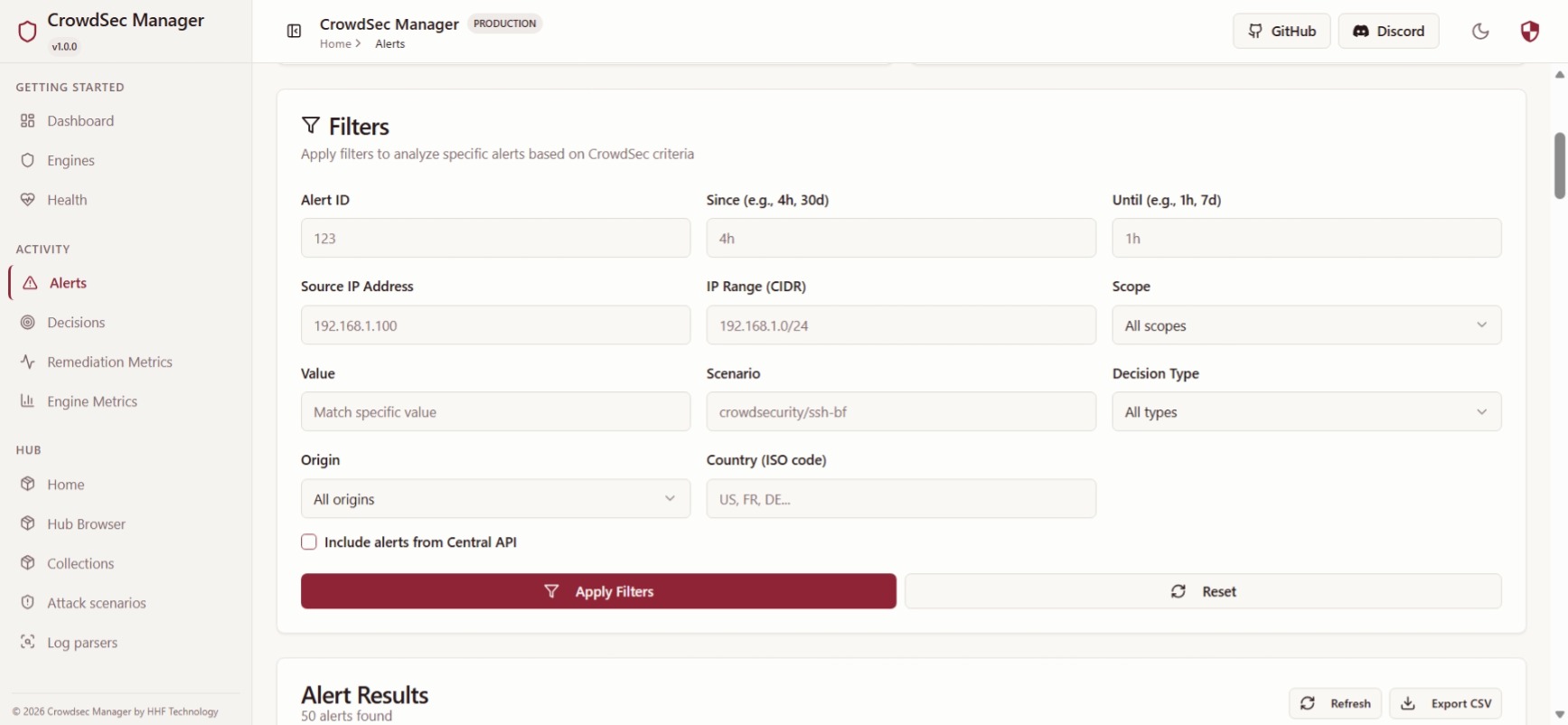Viewport: 1568px width, 725px height.
Task: Click the Dashboard grid icon
Action: 28,121
